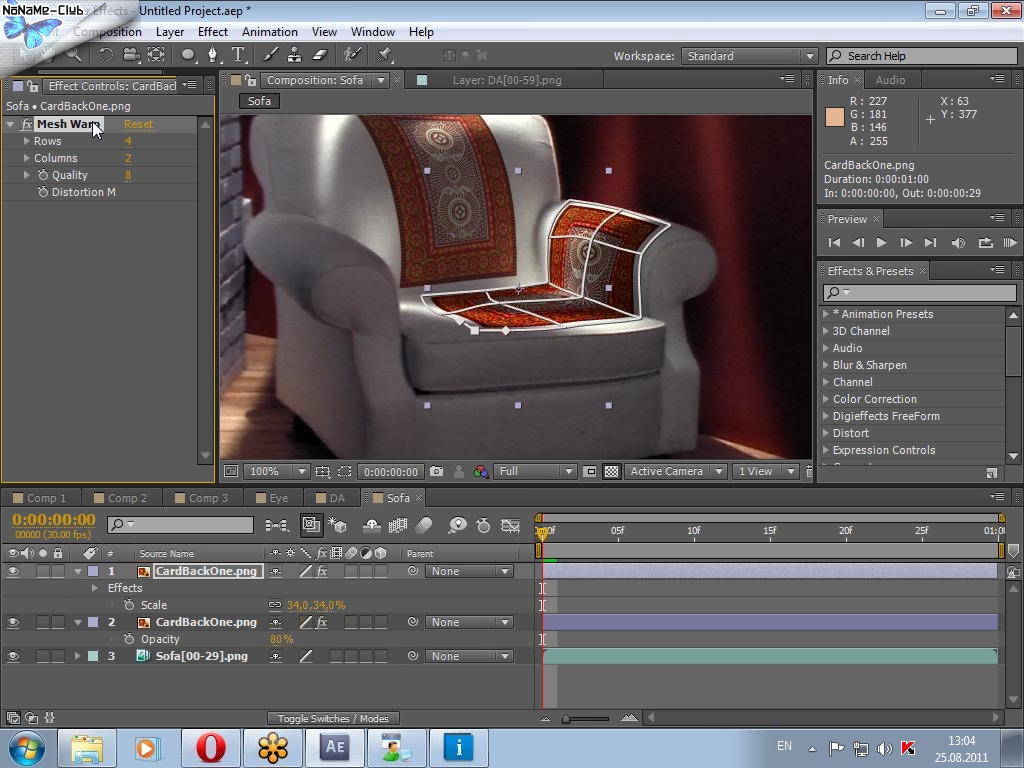Click the Search Help input field
This screenshot has width=1024, height=768.
pyautogui.click(x=920, y=56)
